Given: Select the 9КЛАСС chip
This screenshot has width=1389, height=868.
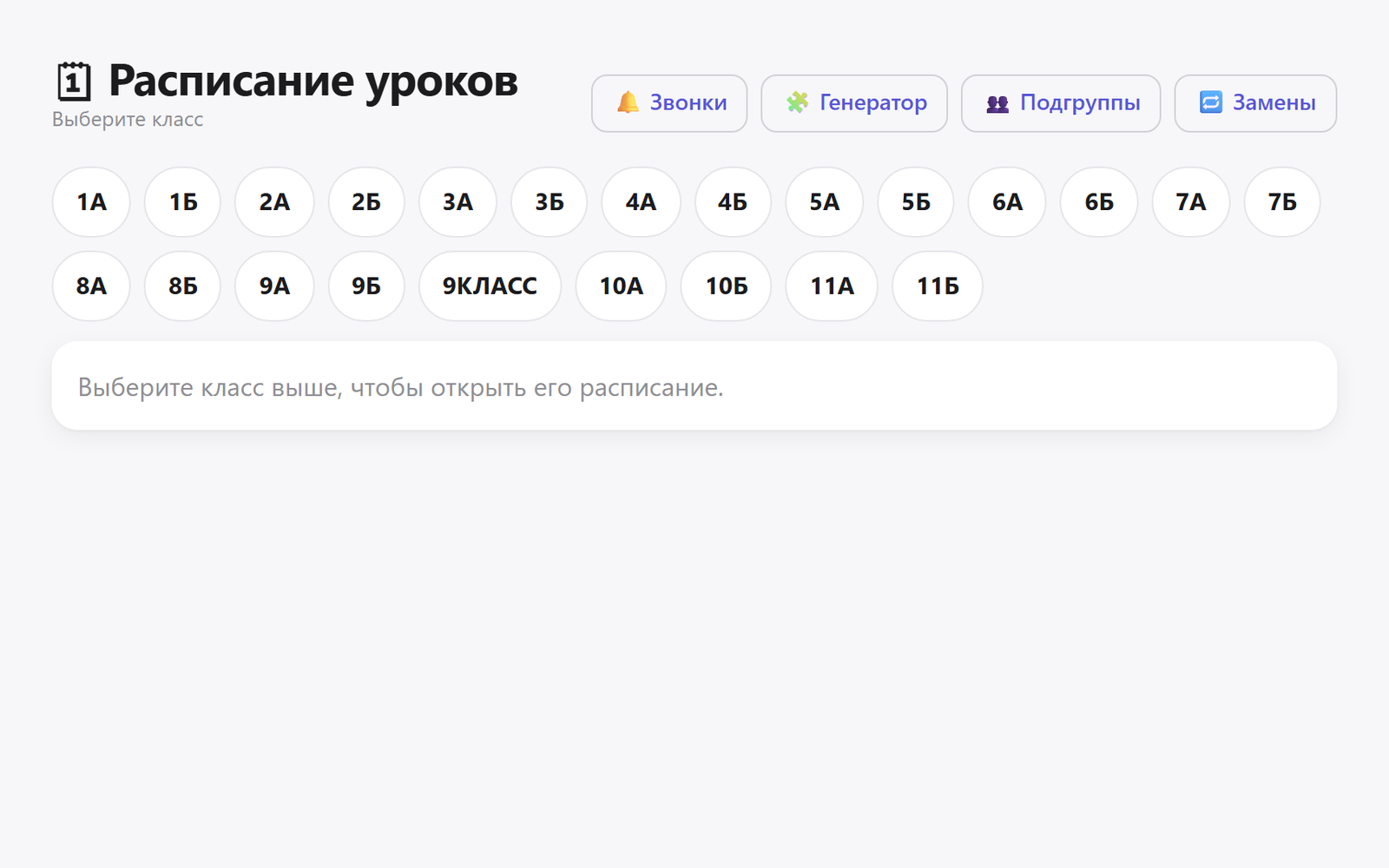Looking at the screenshot, I should pos(490,286).
